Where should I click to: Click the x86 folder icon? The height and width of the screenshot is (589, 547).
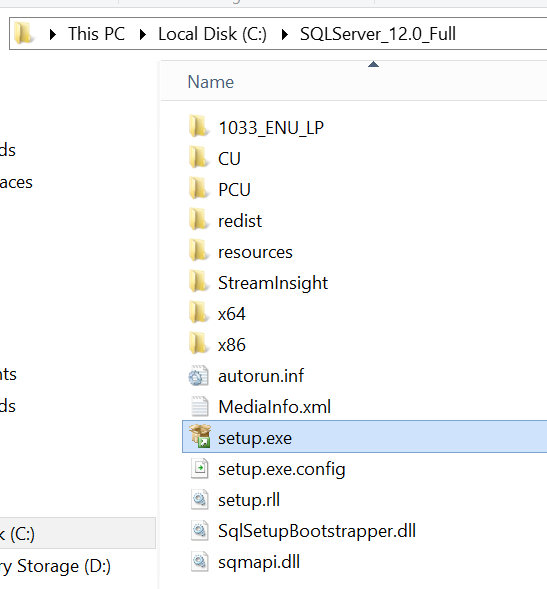[198, 344]
